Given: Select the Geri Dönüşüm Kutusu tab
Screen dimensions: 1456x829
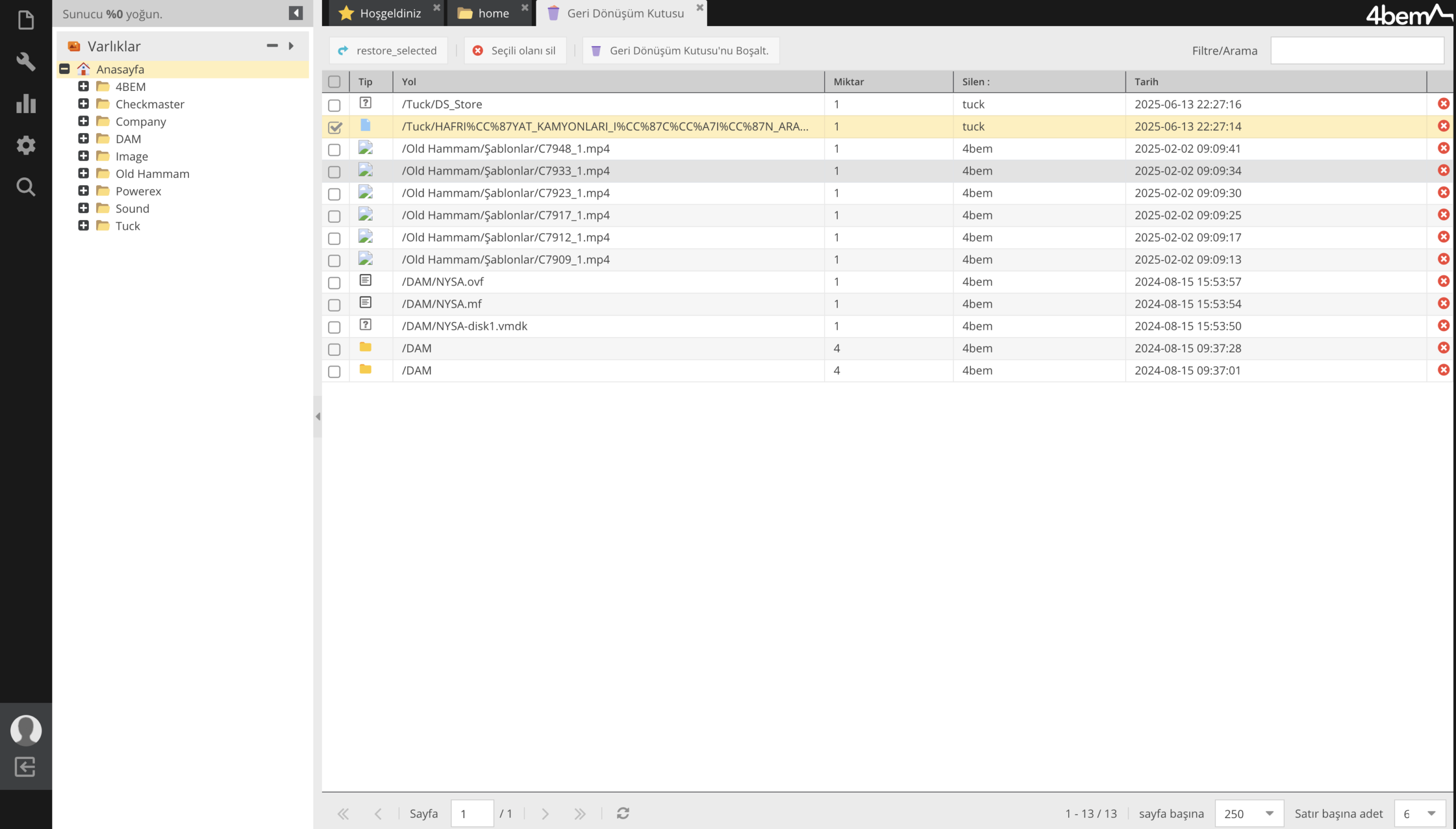Looking at the screenshot, I should pyautogui.click(x=621, y=13).
